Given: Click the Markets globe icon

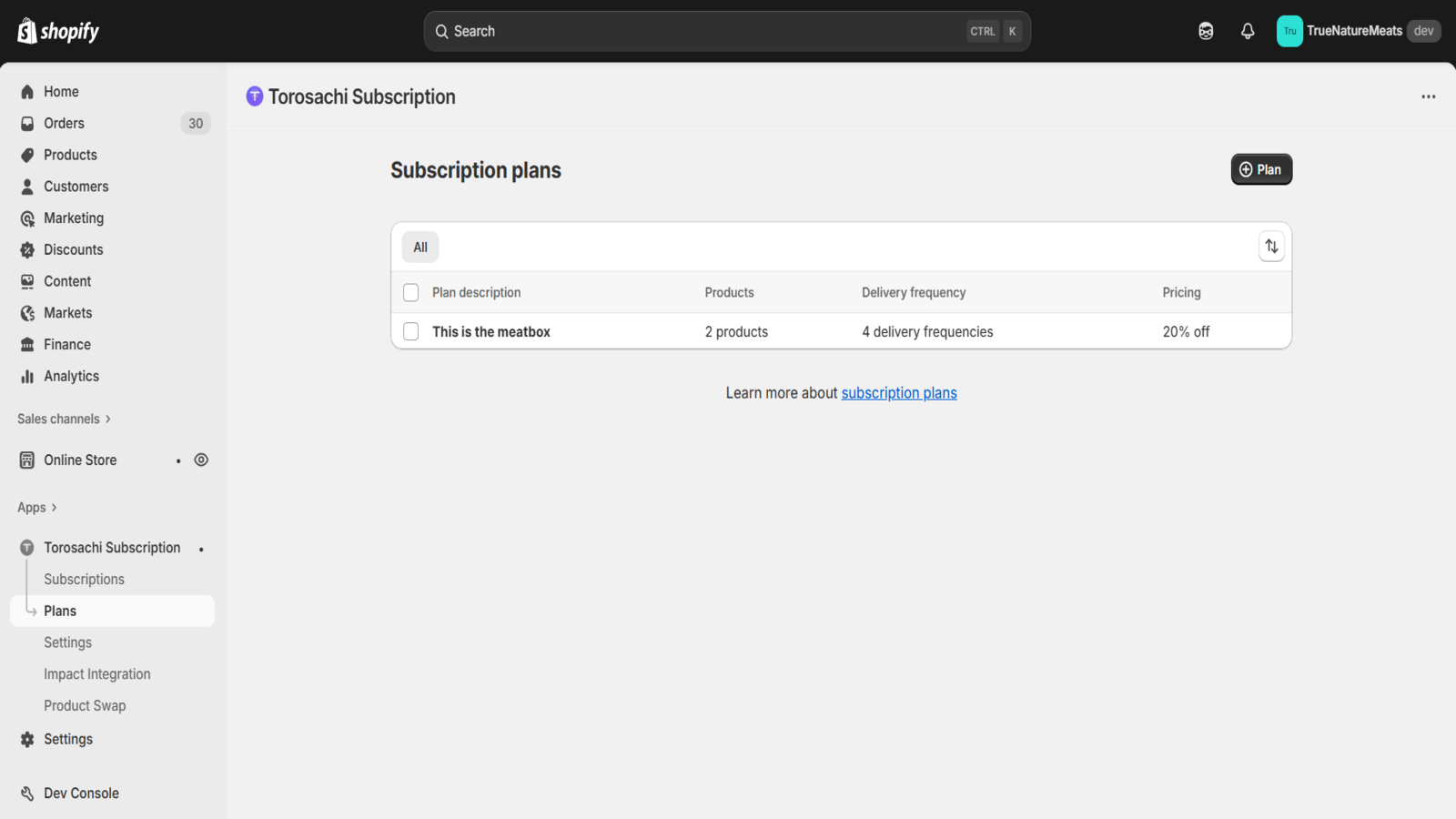Looking at the screenshot, I should [x=27, y=313].
